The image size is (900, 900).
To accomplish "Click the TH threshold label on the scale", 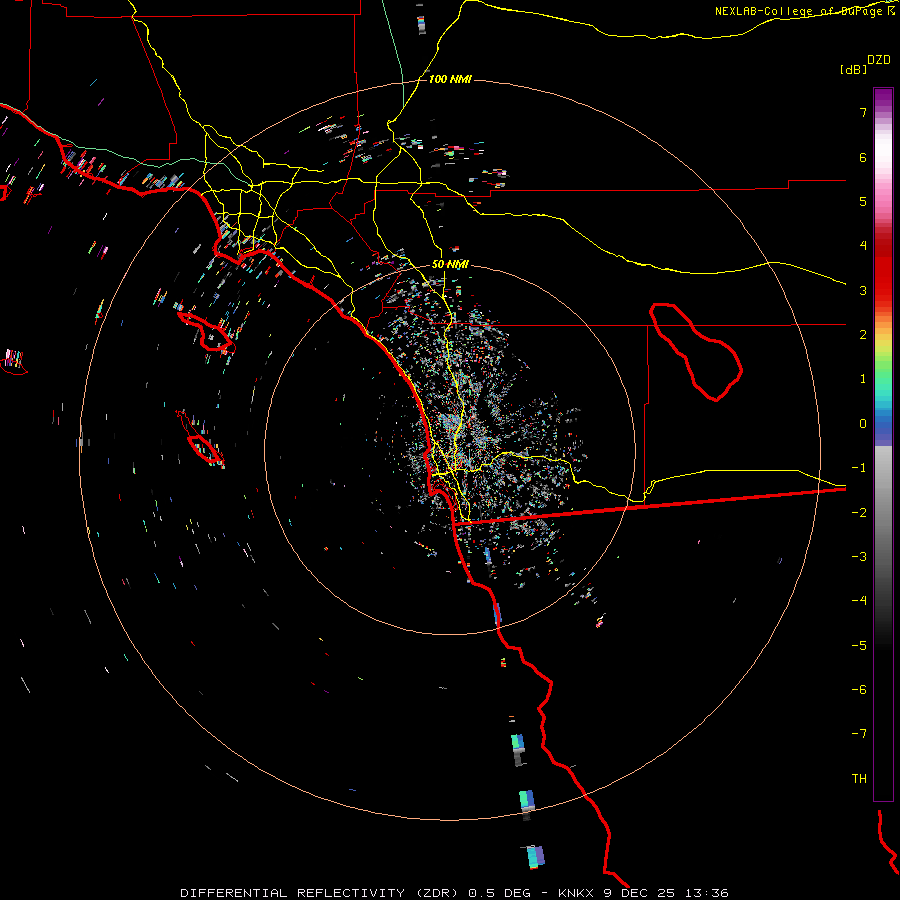I will pos(859,779).
